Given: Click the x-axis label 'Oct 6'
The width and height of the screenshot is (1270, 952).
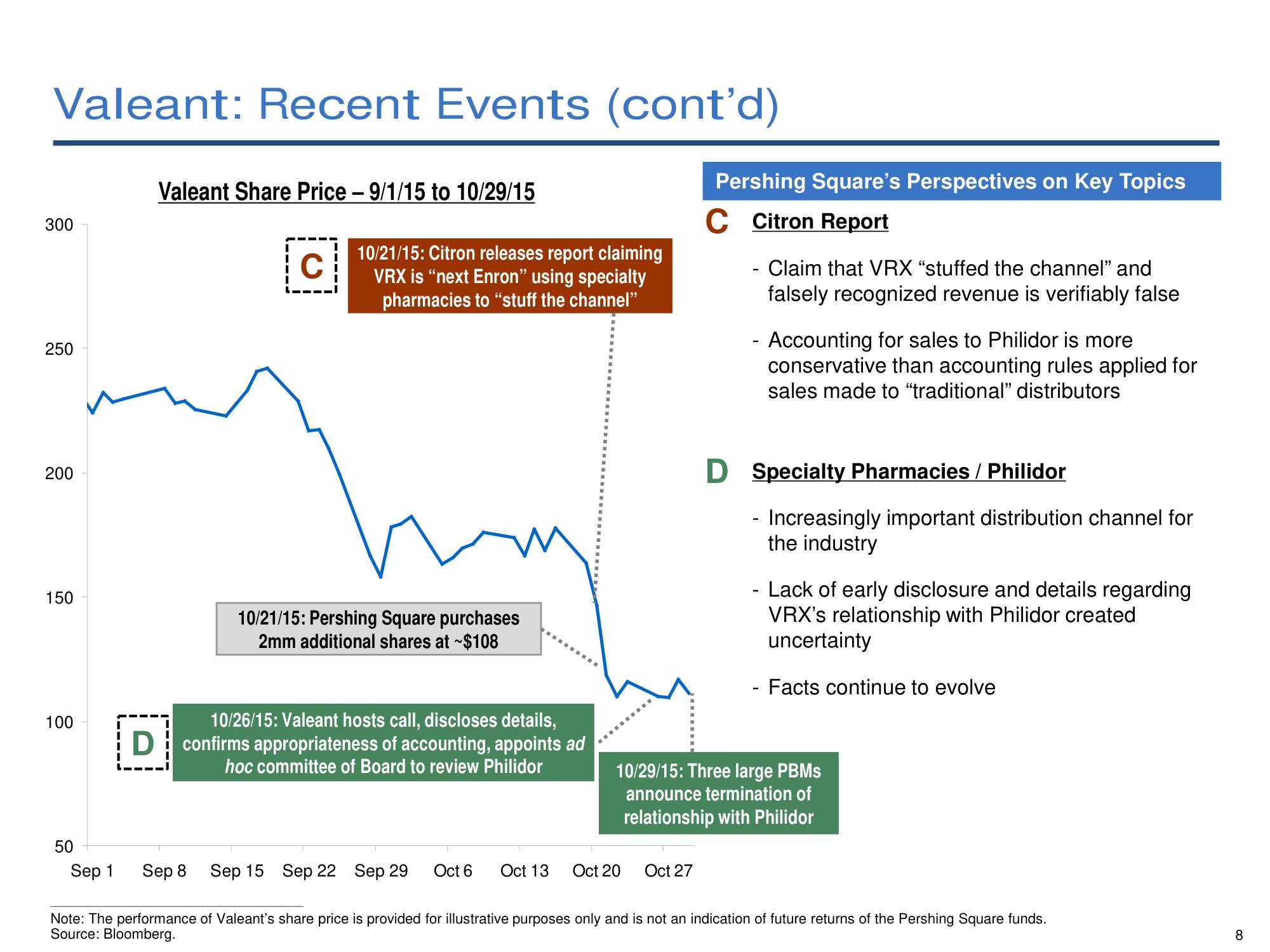Looking at the screenshot, I should tap(453, 871).
